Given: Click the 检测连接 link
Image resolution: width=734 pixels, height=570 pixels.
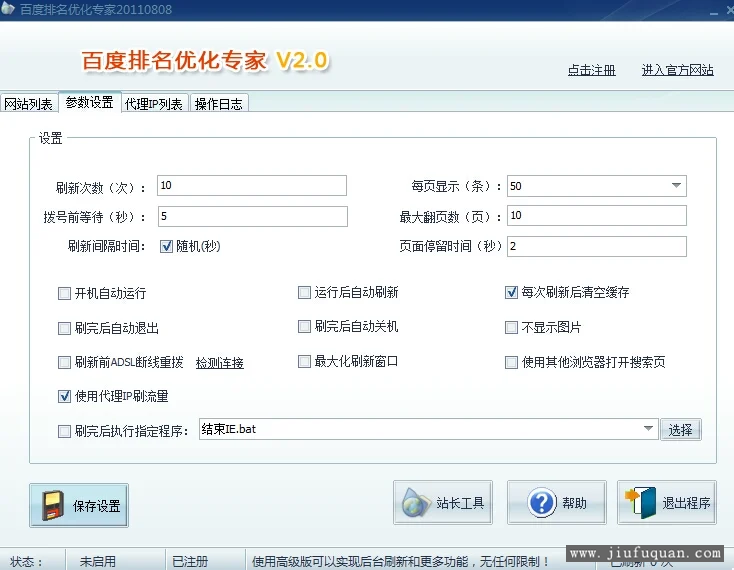Looking at the screenshot, I should coord(219,363).
